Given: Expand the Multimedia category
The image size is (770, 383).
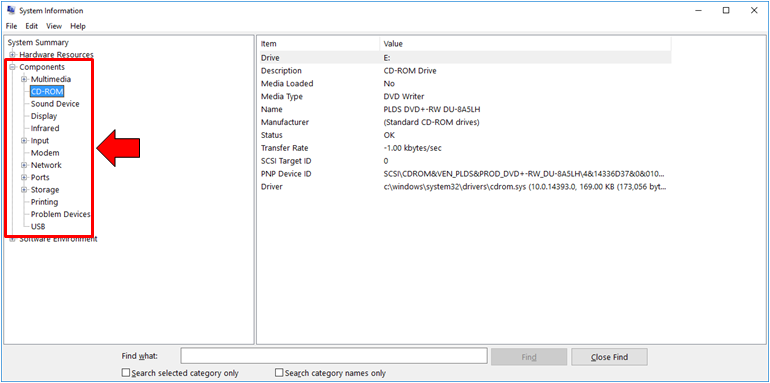Looking at the screenshot, I should click(24, 79).
